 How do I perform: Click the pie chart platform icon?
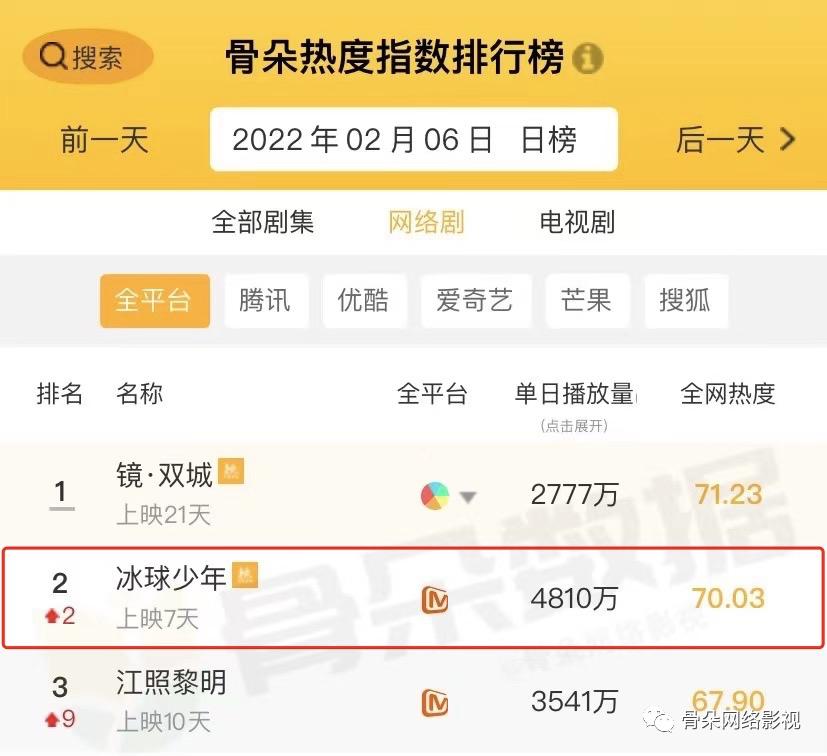pyautogui.click(x=435, y=495)
